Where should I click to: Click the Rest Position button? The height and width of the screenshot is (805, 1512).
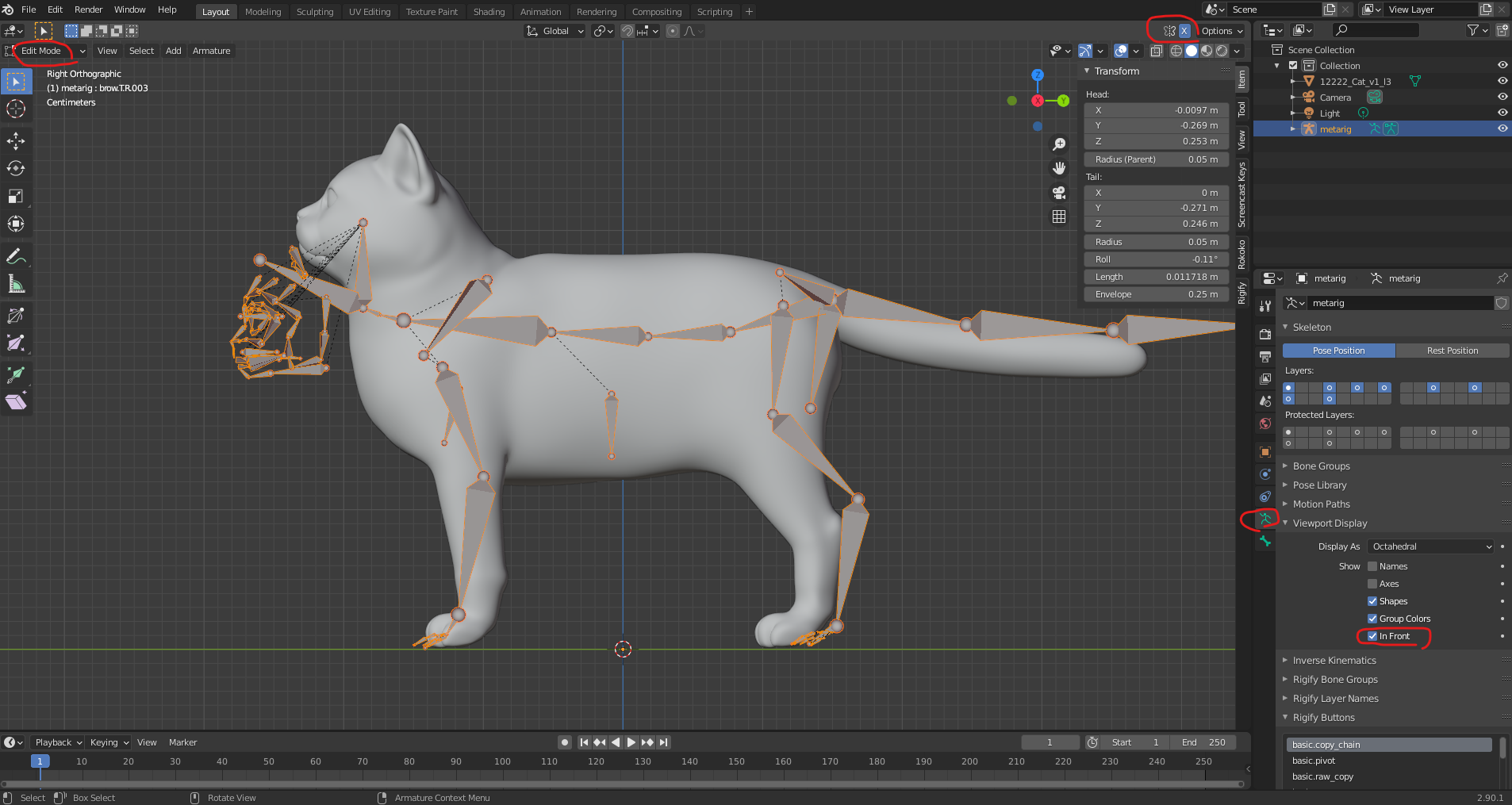(x=1452, y=351)
